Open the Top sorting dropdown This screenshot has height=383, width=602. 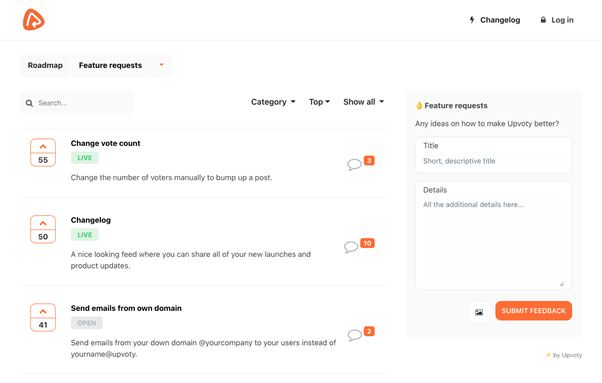[319, 102]
